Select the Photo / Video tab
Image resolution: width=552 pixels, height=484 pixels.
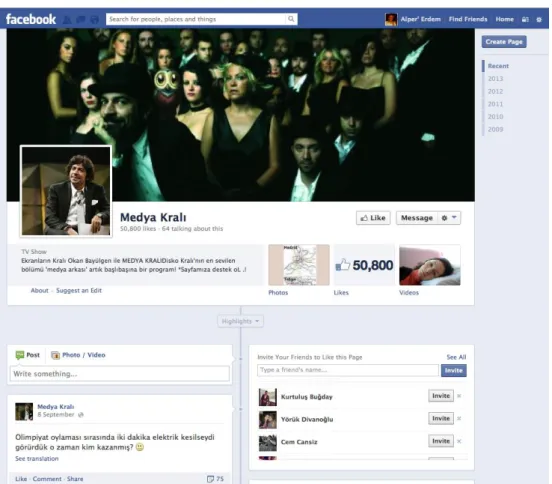[78, 355]
